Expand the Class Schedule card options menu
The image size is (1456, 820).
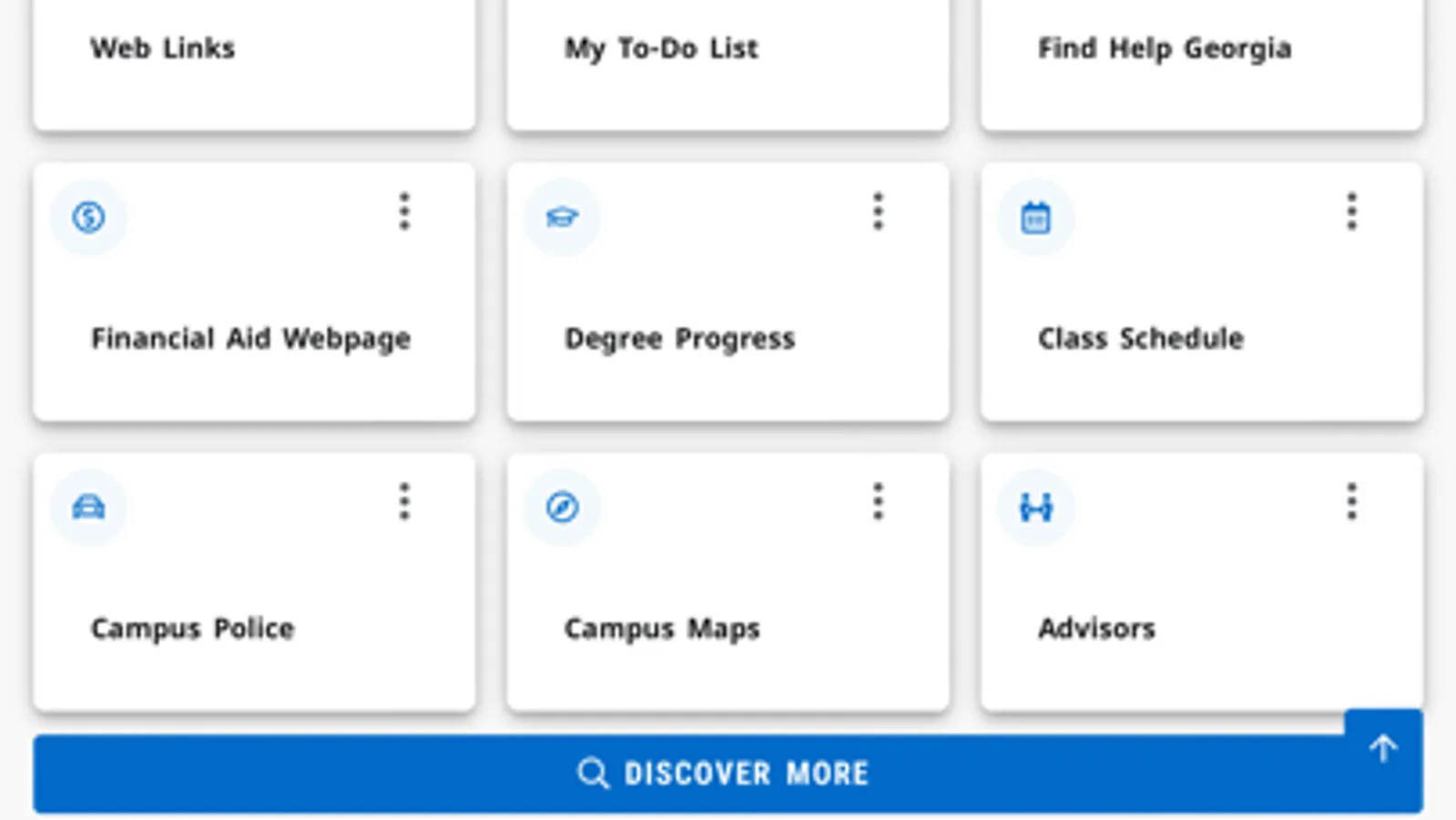pos(1350,212)
